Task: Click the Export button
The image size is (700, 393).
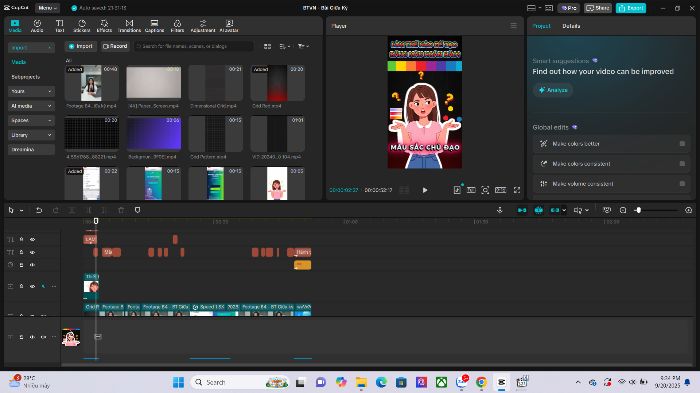Action: tap(630, 8)
